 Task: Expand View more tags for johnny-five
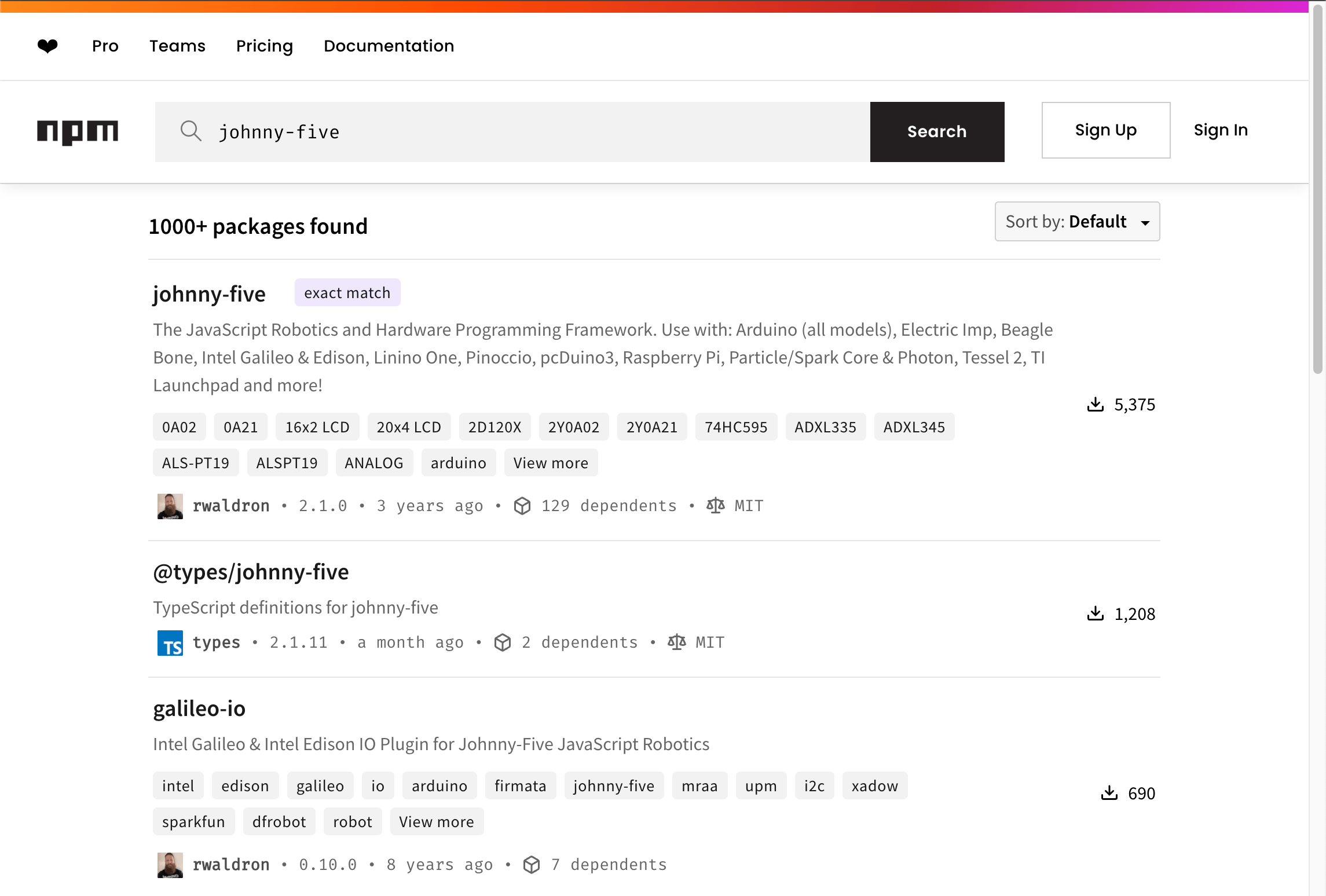tap(551, 462)
